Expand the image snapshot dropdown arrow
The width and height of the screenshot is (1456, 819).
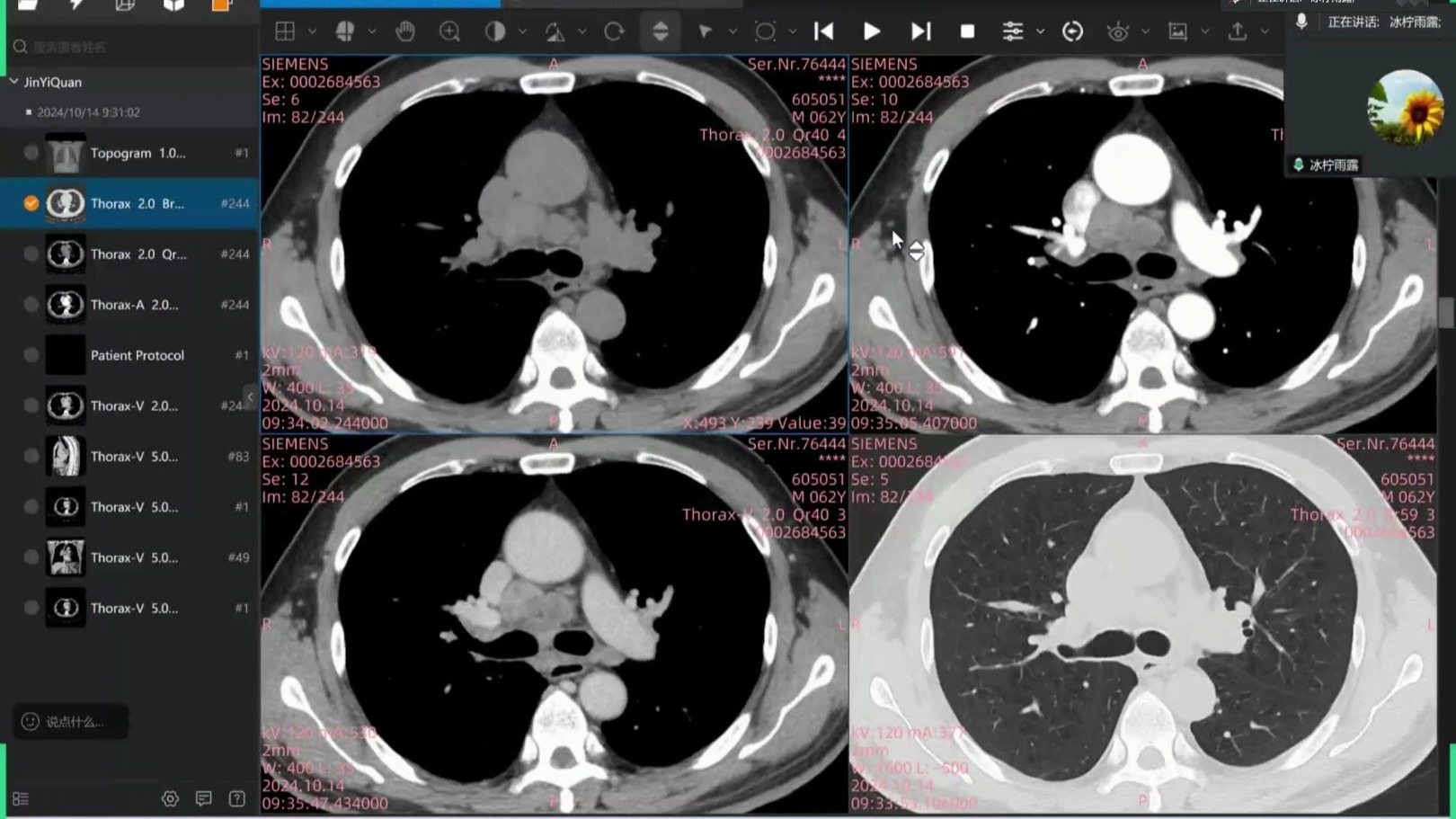click(x=1204, y=31)
